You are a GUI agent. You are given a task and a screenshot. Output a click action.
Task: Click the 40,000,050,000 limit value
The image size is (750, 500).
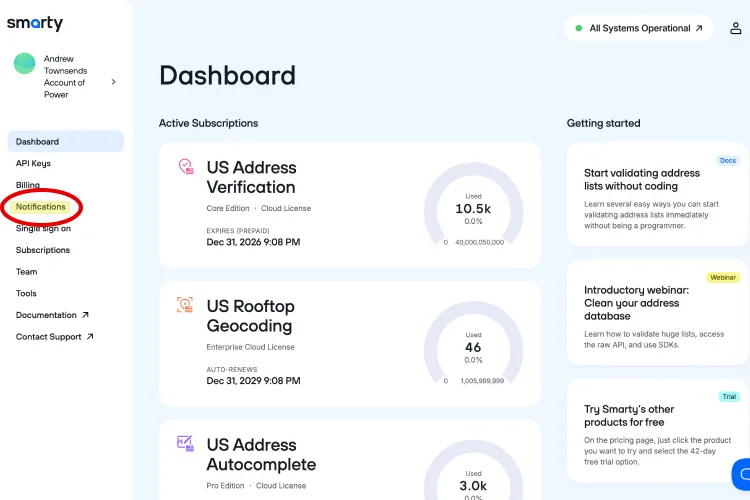pos(480,243)
